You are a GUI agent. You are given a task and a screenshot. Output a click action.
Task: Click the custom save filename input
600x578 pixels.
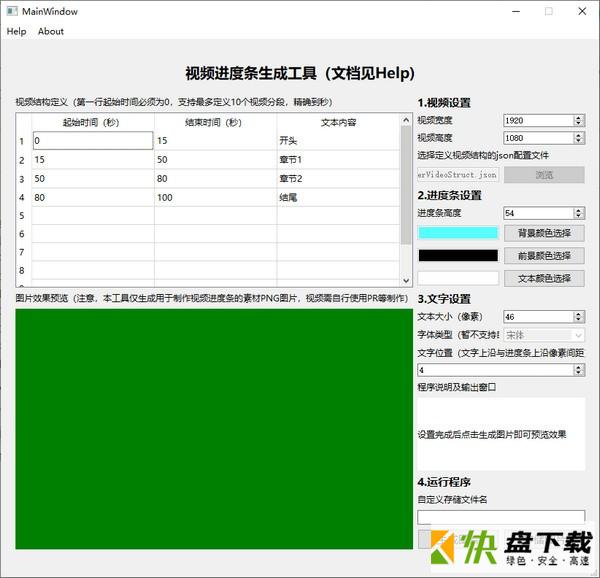(501, 517)
